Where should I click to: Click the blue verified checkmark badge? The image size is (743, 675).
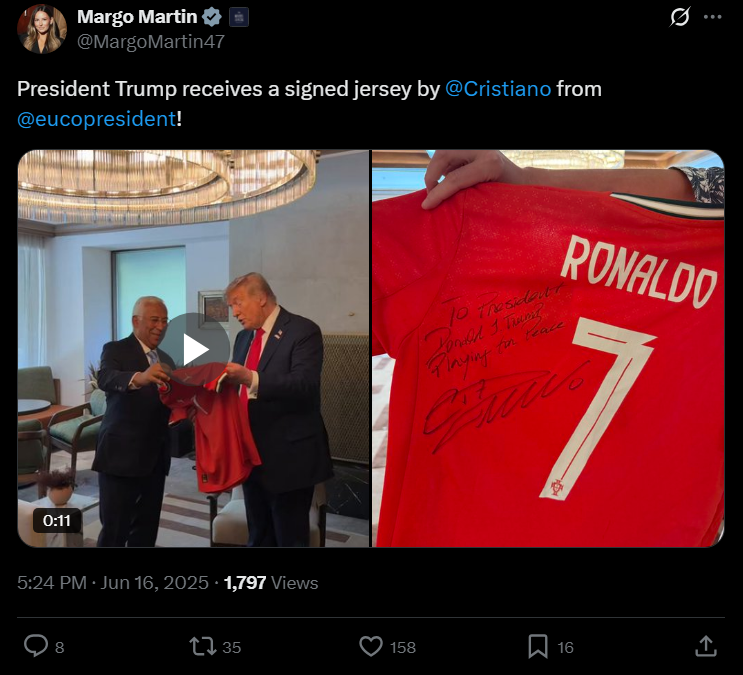tap(212, 17)
